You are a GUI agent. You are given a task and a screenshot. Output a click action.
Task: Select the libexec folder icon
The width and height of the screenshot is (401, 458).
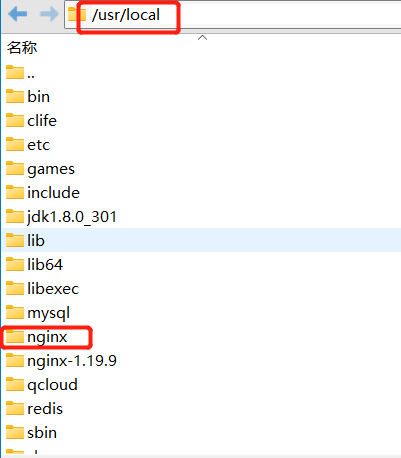coord(15,288)
